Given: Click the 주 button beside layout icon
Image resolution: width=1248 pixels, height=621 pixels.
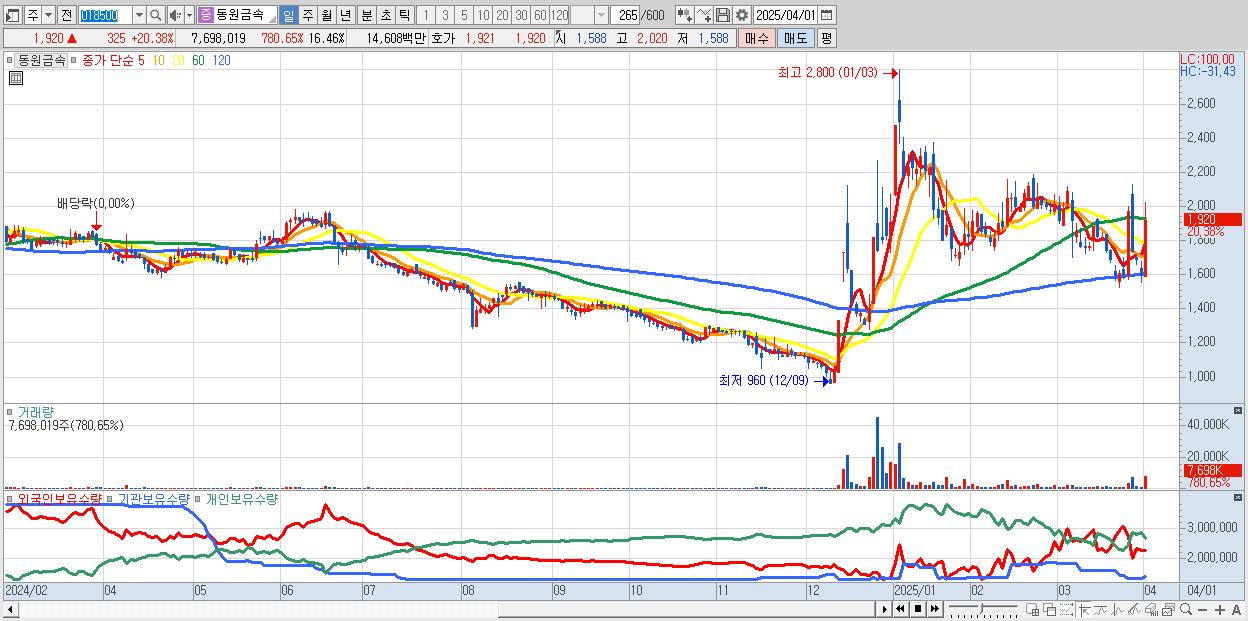Looking at the screenshot, I should (x=32, y=15).
